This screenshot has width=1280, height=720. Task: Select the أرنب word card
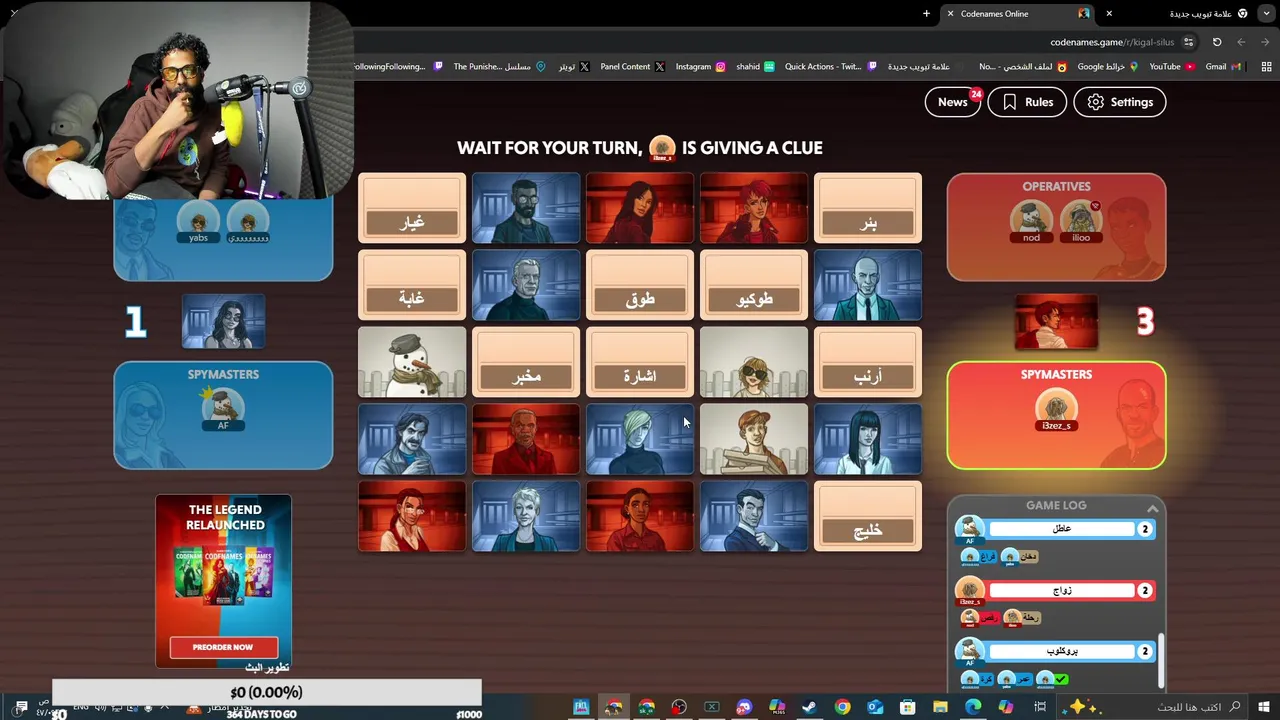click(868, 363)
